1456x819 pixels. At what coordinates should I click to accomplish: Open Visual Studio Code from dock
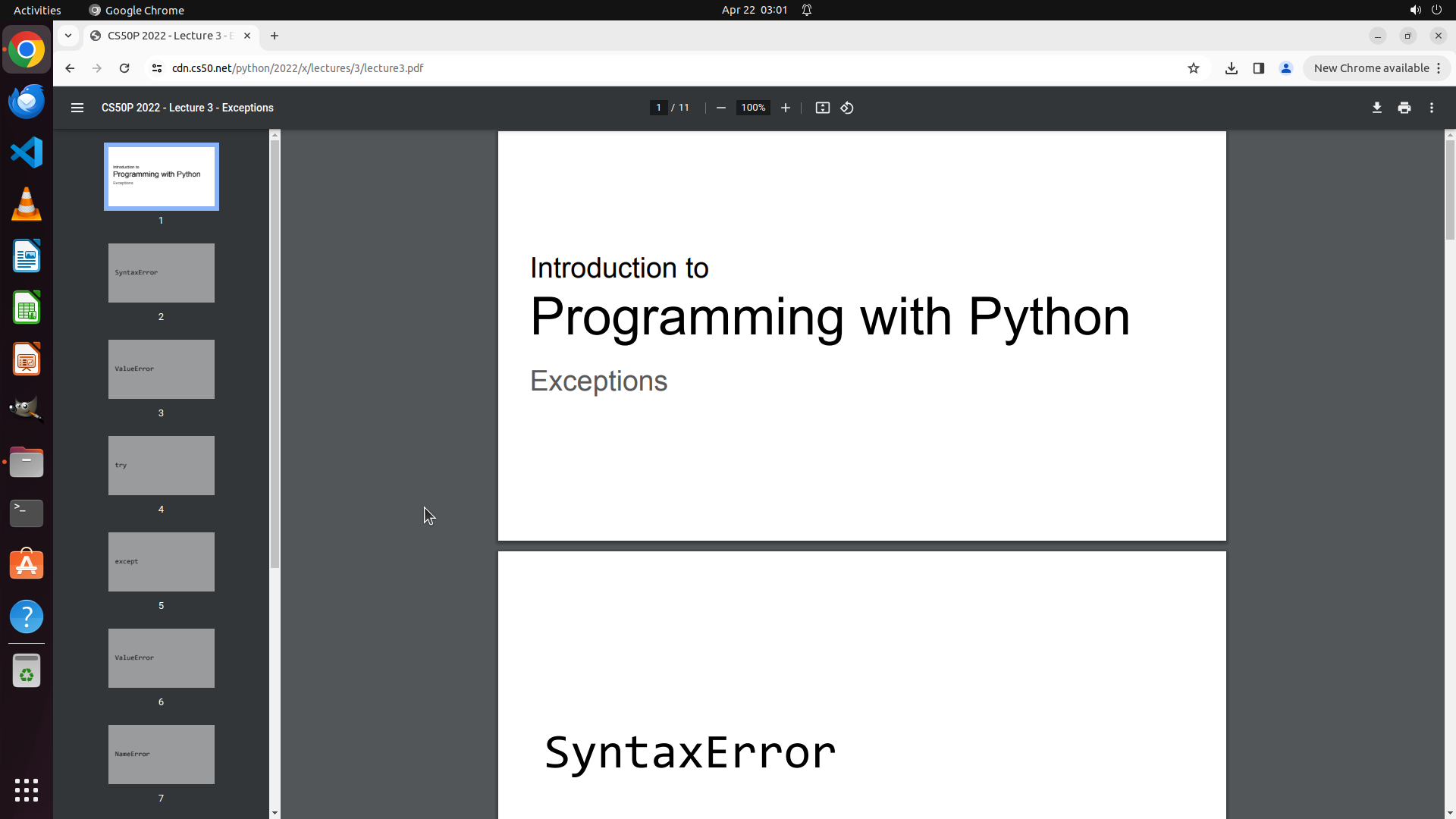[27, 152]
